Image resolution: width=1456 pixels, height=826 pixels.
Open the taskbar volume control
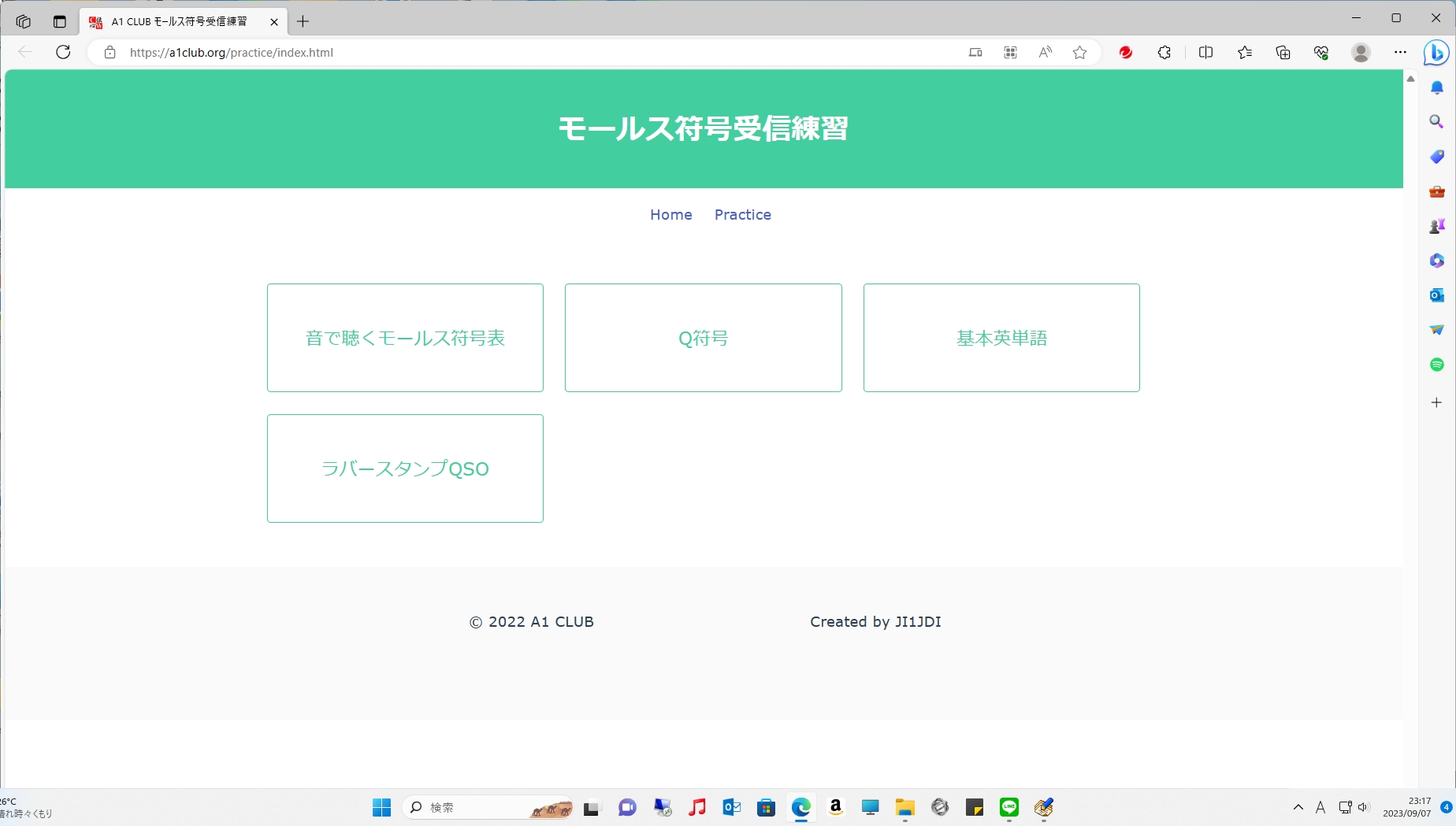tap(1364, 807)
